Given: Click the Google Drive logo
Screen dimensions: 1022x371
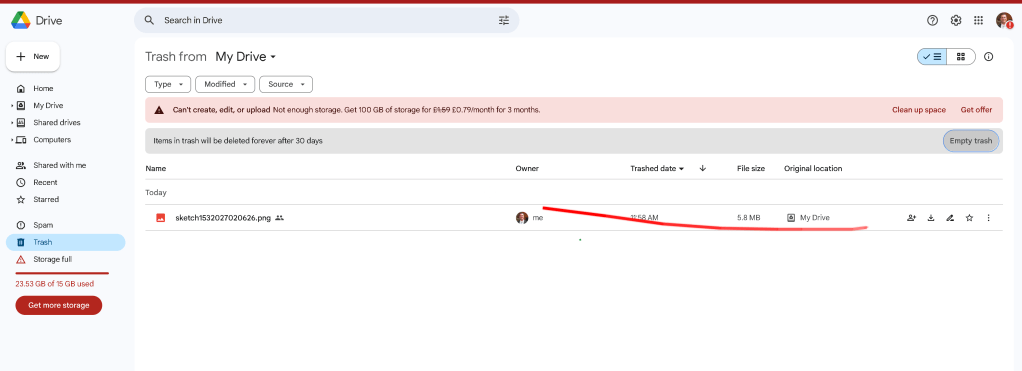Looking at the screenshot, I should [x=21, y=20].
